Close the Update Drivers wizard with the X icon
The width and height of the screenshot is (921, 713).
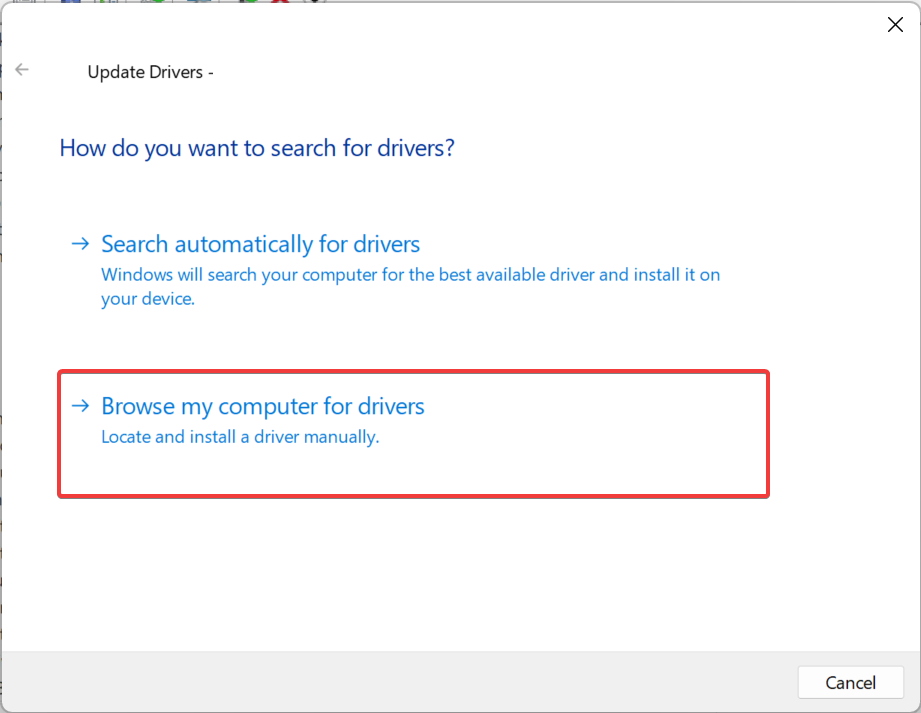(x=894, y=24)
